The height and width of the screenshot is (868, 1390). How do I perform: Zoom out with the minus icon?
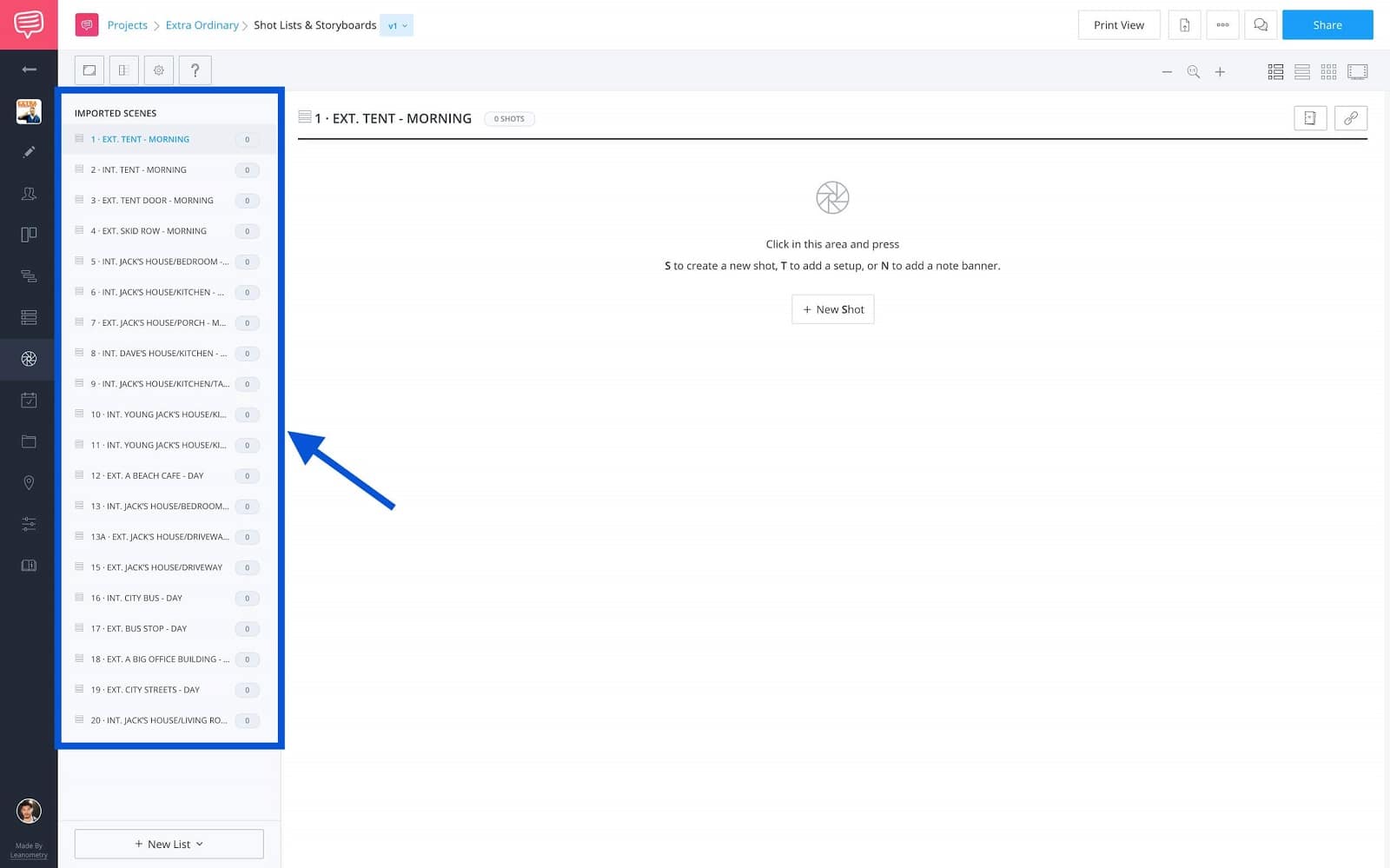(x=1167, y=72)
